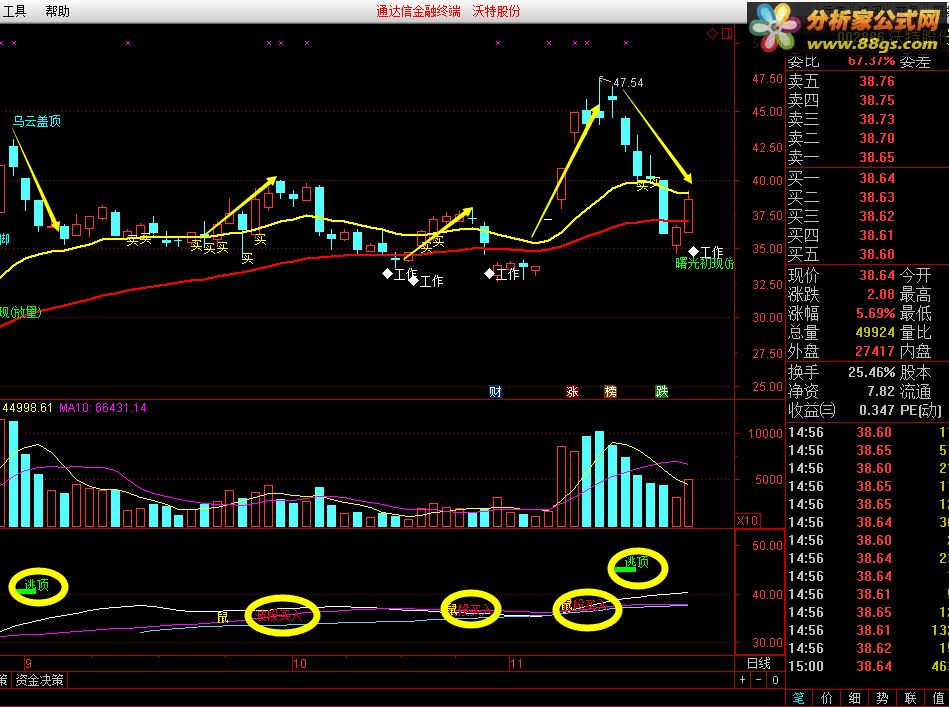Click the 收益(三) 0.347 field
This screenshot has height=707, width=949.
click(x=841, y=410)
